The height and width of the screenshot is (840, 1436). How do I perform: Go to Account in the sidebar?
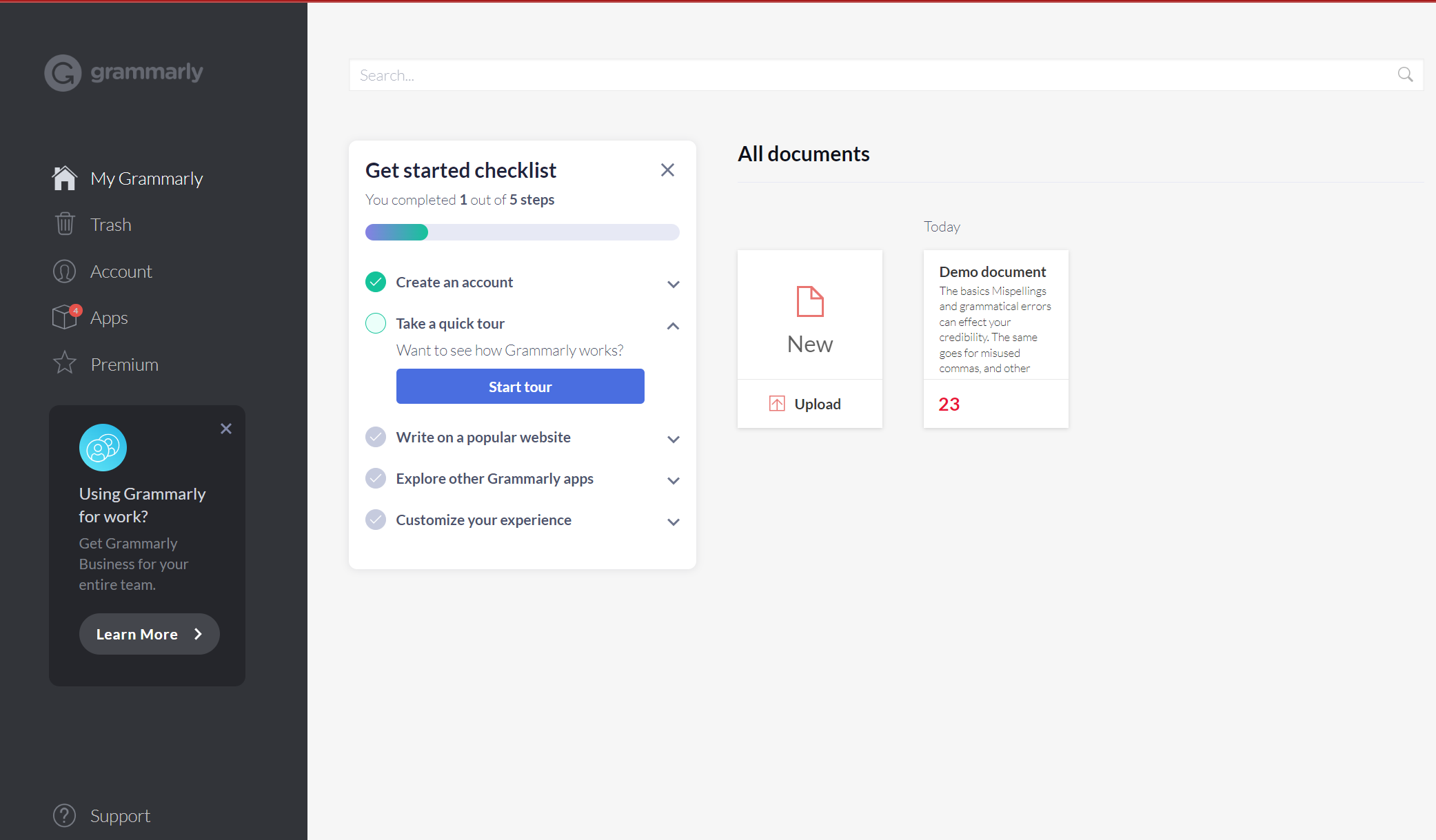[121, 272]
